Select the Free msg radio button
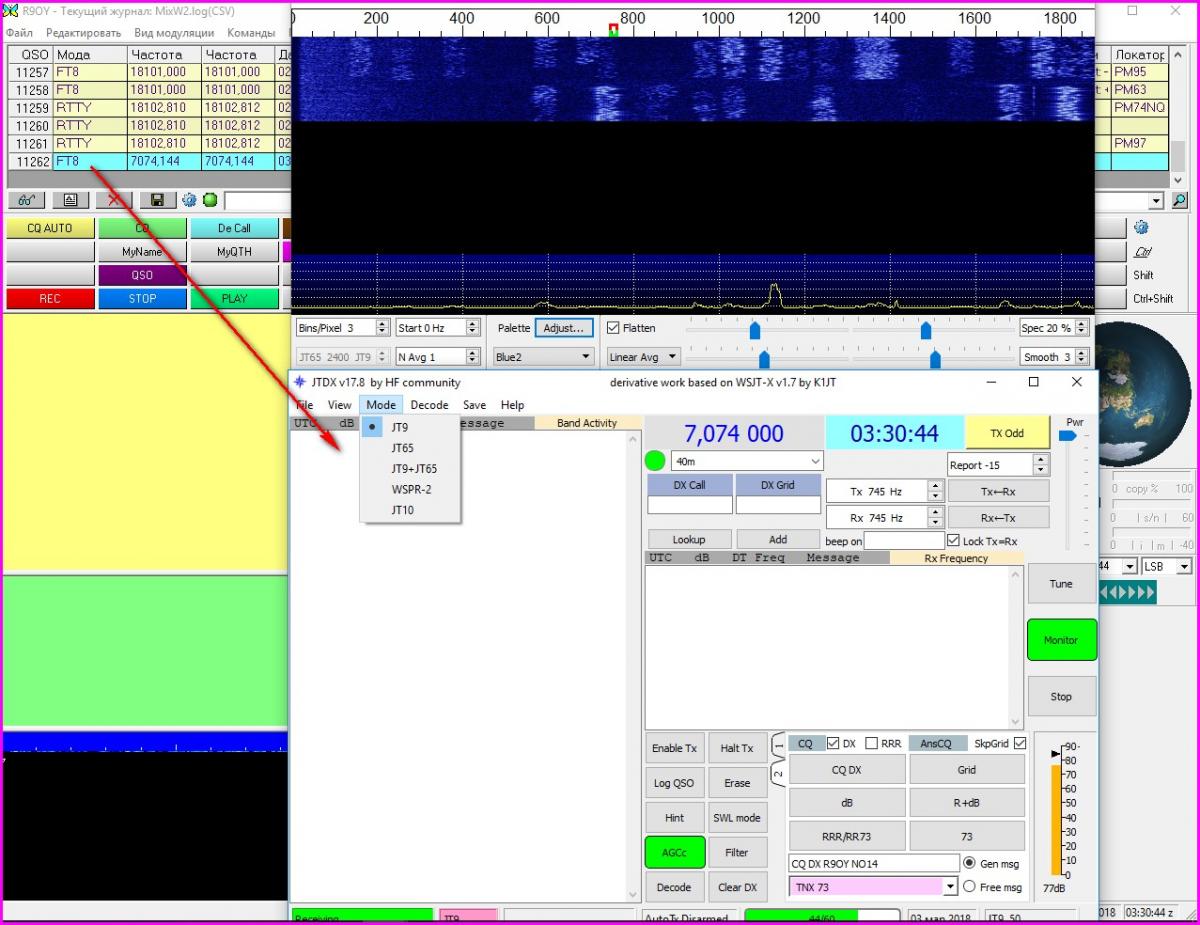Viewport: 1200px width, 925px height. (x=969, y=887)
